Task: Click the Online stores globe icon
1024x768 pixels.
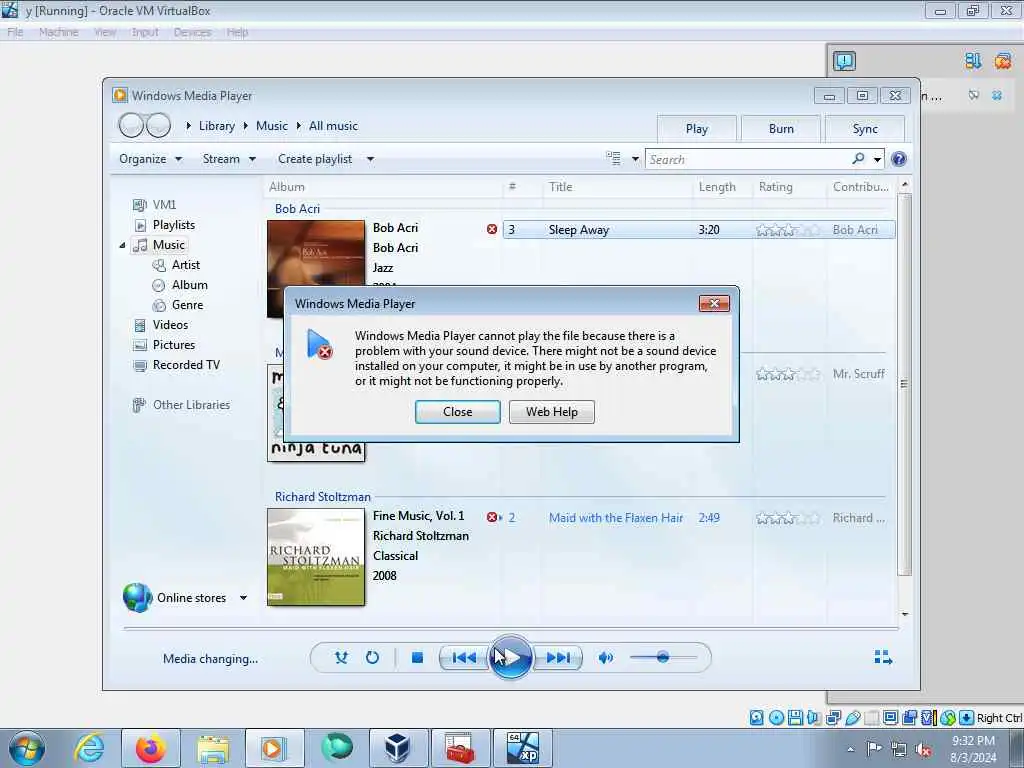Action: click(137, 598)
